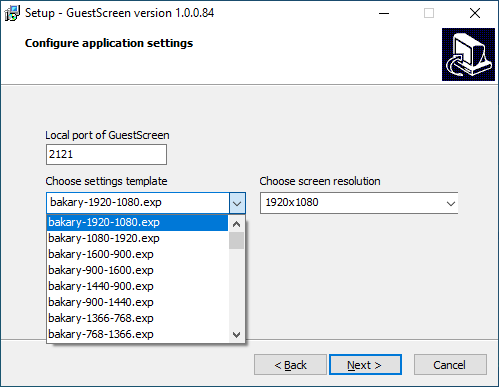This screenshot has width=499, height=387.
Task: Go to the next setup step
Action: [365, 365]
